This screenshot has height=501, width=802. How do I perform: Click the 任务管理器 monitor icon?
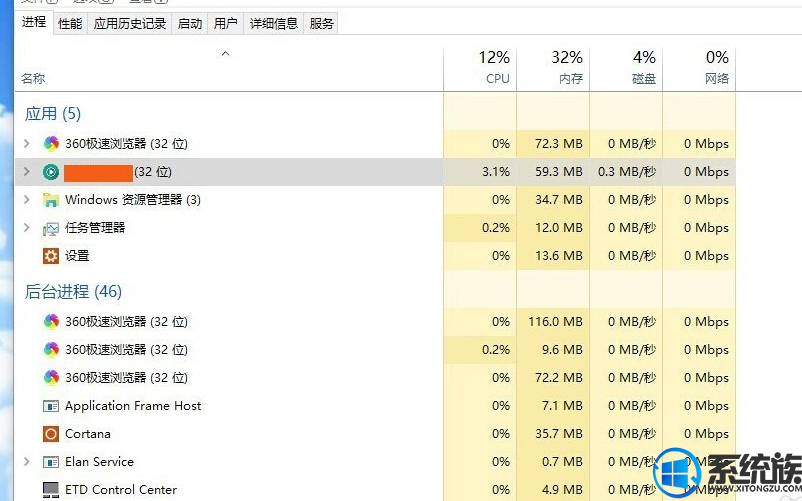click(x=51, y=228)
